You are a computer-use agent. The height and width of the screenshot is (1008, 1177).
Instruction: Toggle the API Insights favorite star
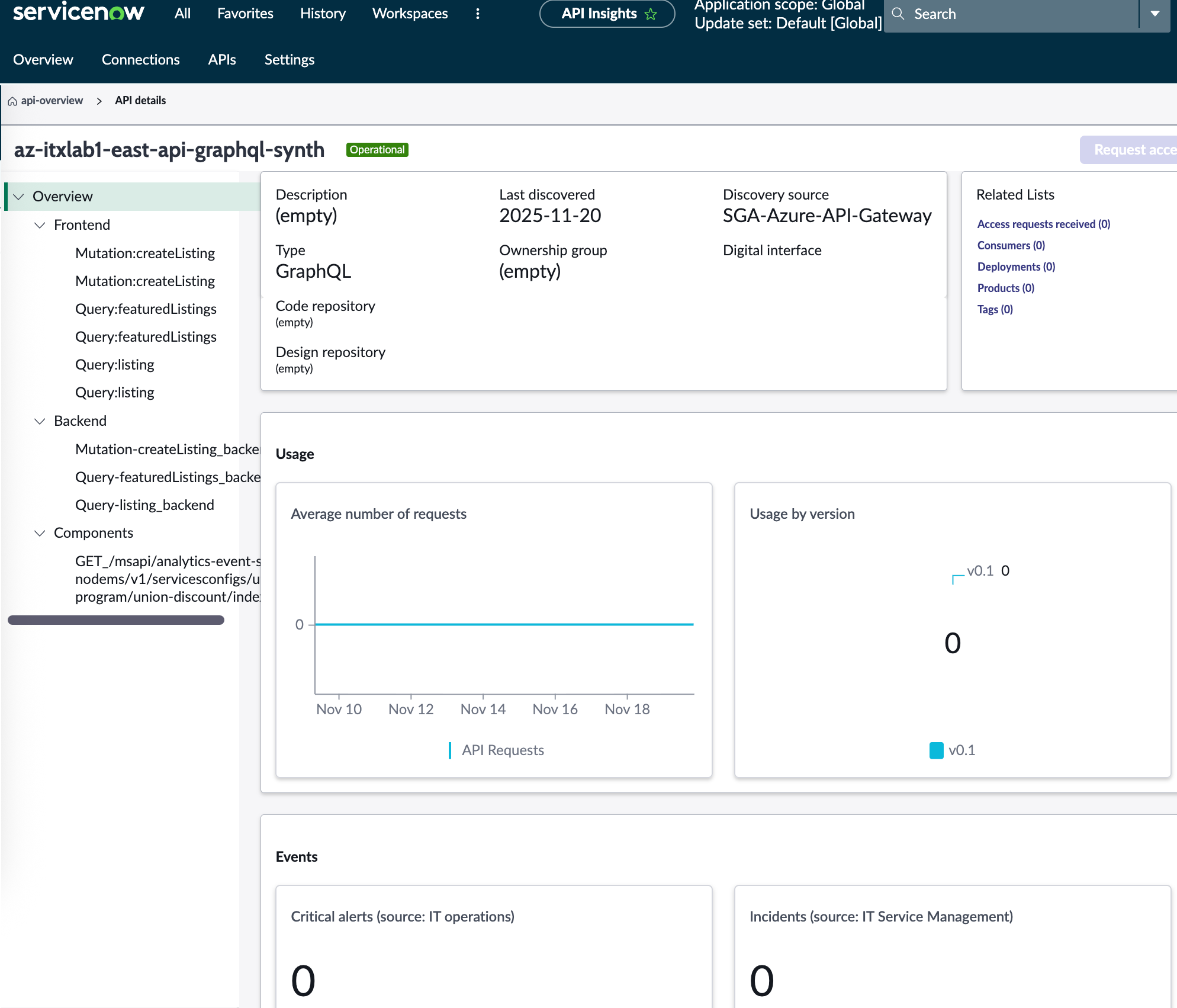651,14
